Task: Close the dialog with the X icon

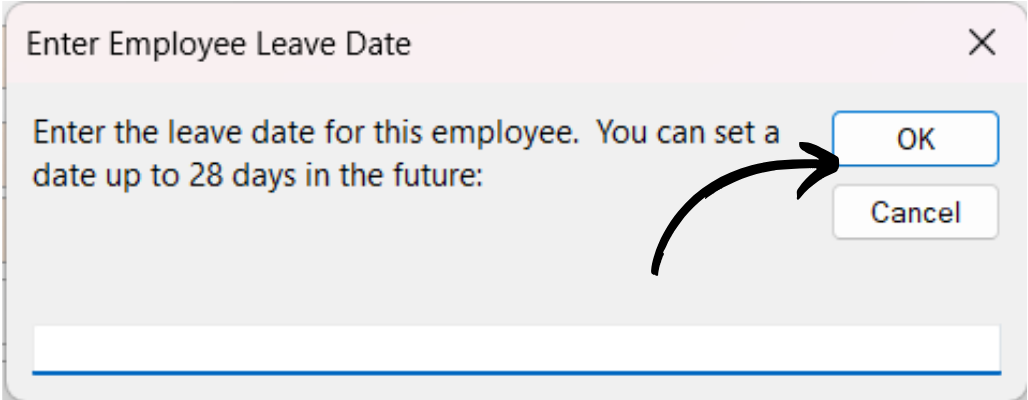Action: (981, 44)
